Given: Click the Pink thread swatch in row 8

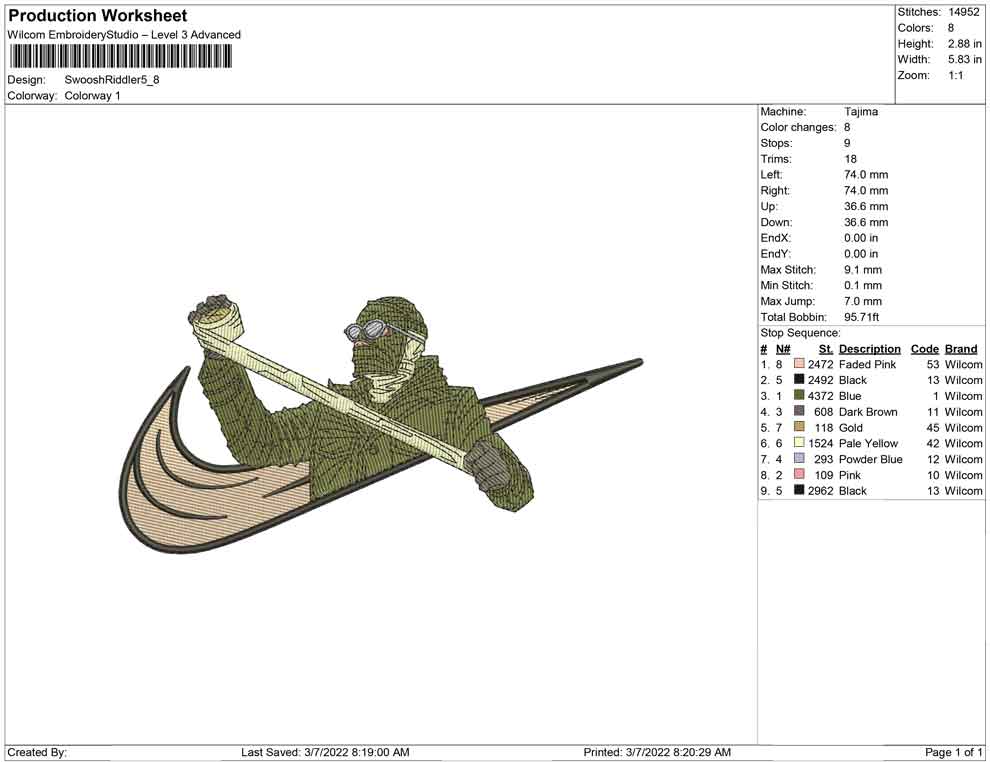Looking at the screenshot, I should pos(799,474).
